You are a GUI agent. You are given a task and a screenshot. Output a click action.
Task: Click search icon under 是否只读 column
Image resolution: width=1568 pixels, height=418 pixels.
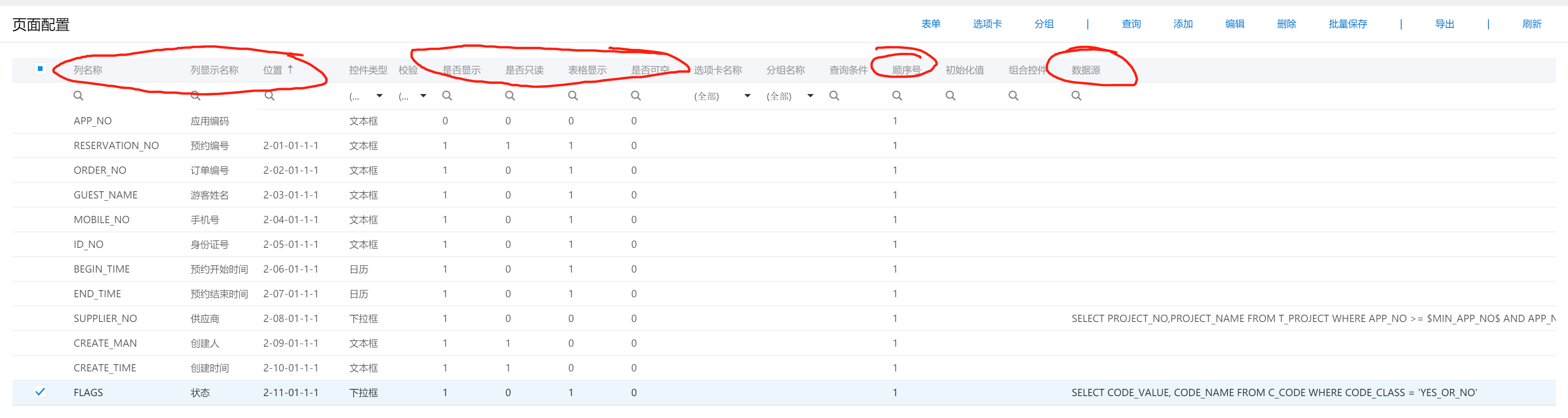pyautogui.click(x=510, y=96)
